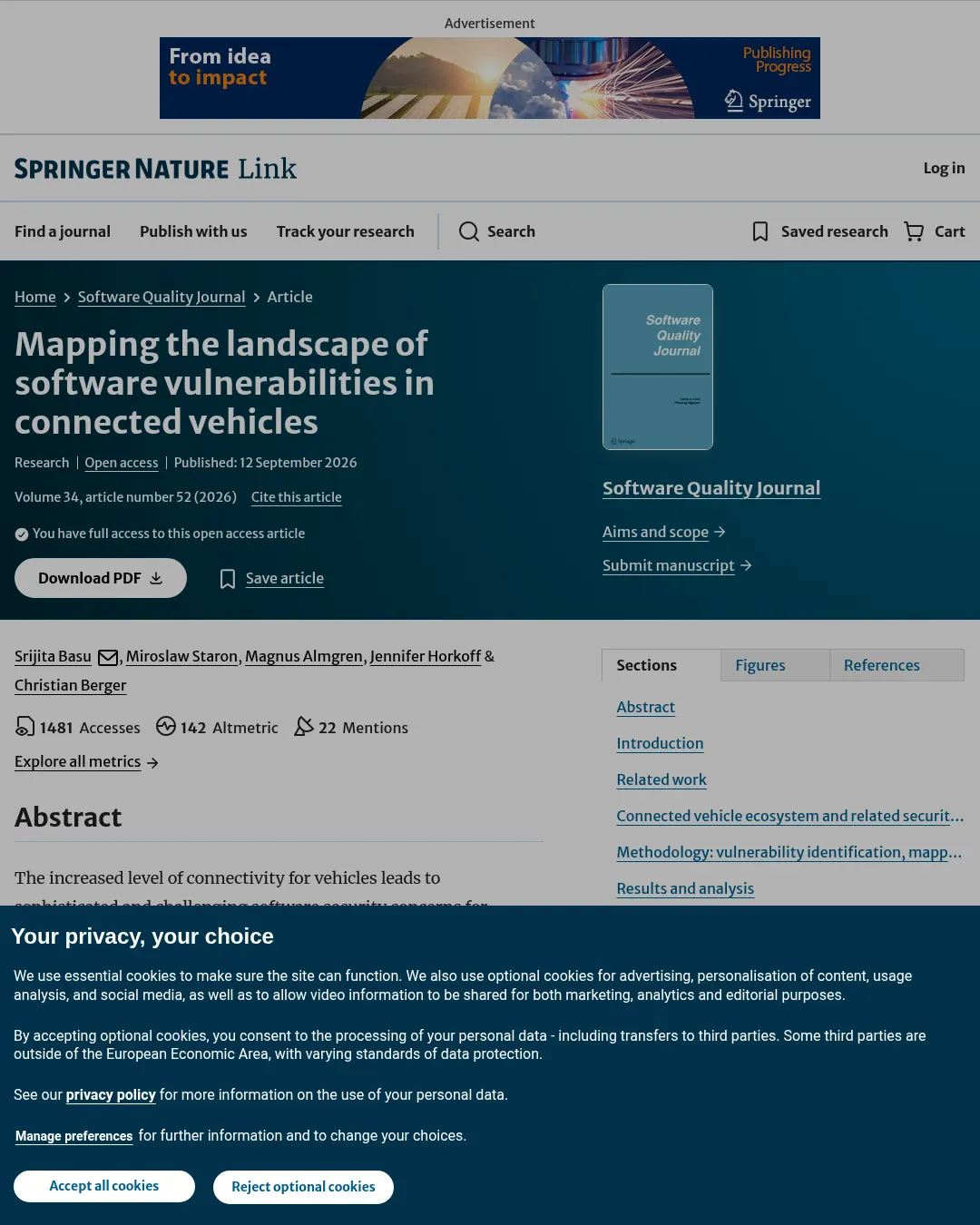
Task: Click the Mentions metric icon
Action: pyautogui.click(x=304, y=727)
